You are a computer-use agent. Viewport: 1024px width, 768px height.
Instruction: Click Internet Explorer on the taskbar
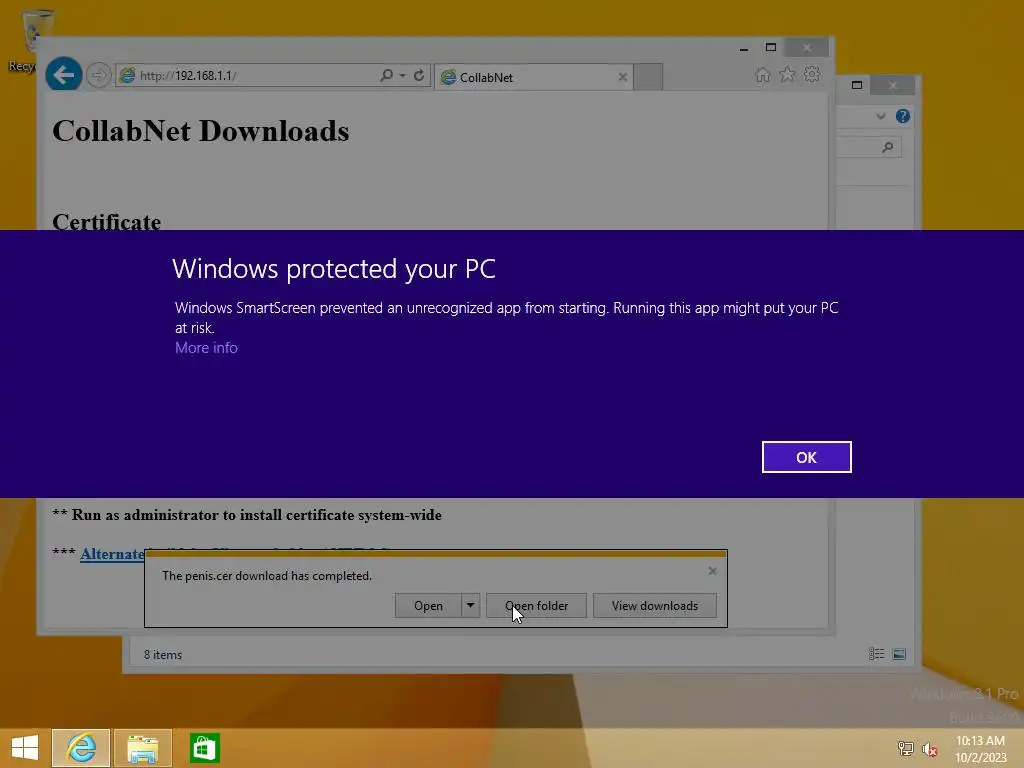coord(81,748)
